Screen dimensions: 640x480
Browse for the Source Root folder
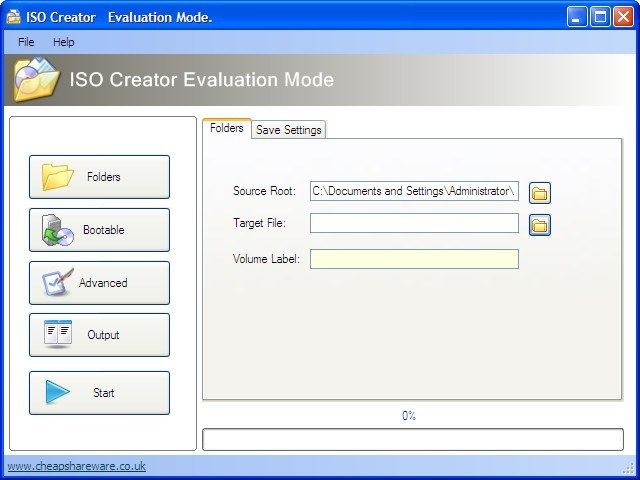[540, 193]
